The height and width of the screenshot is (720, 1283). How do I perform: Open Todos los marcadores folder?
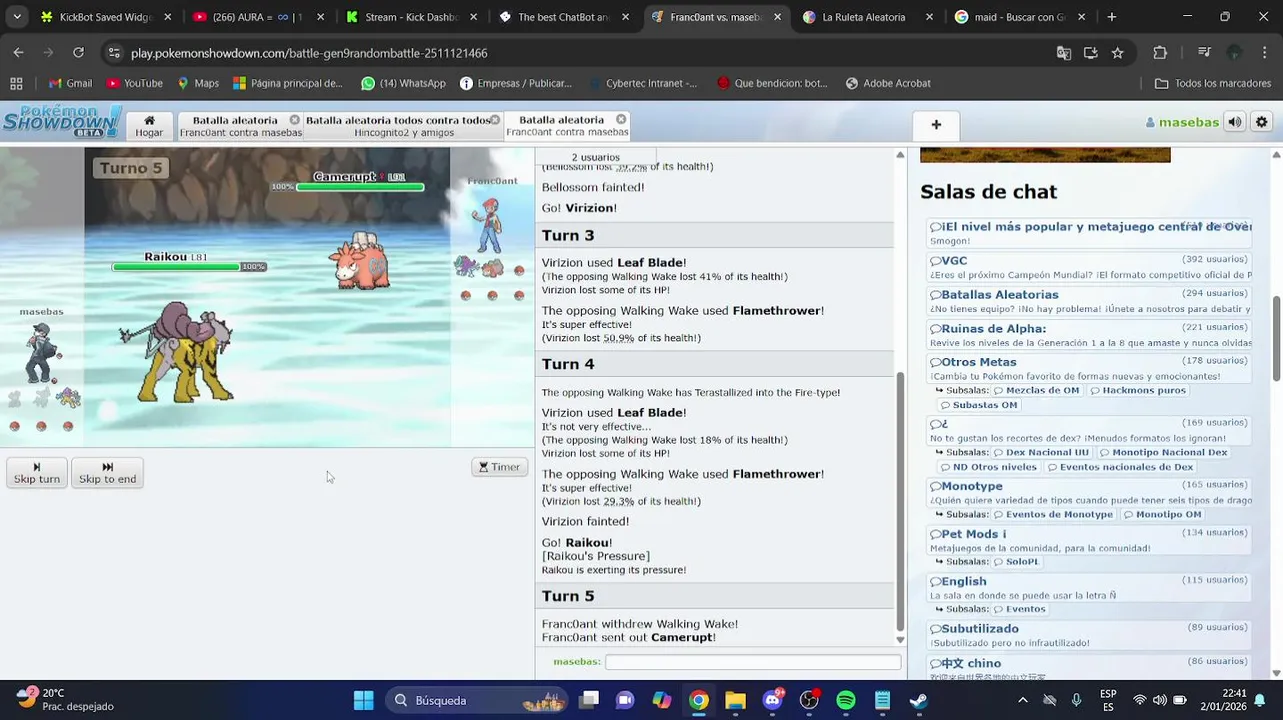[1212, 83]
